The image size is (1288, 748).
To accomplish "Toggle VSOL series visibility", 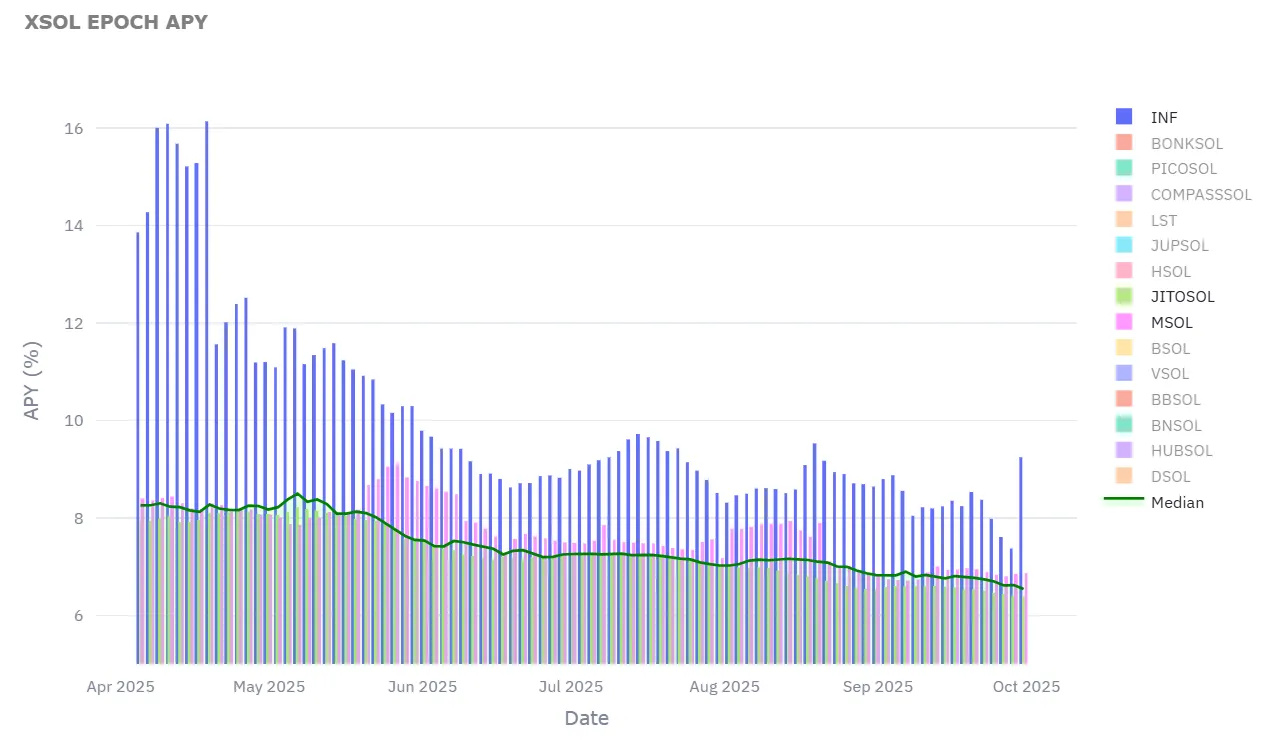I will point(1170,374).
